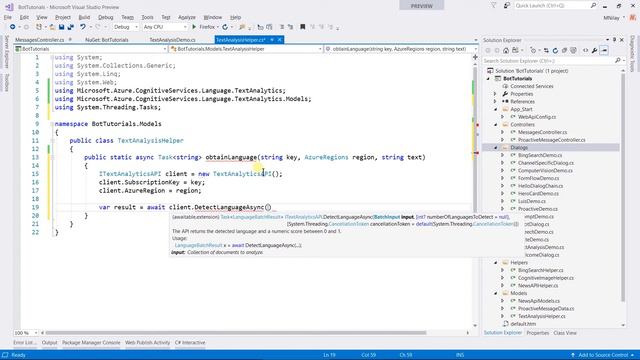
Task: Click the Solution Explorer search magnifier icon
Action: point(618,60)
